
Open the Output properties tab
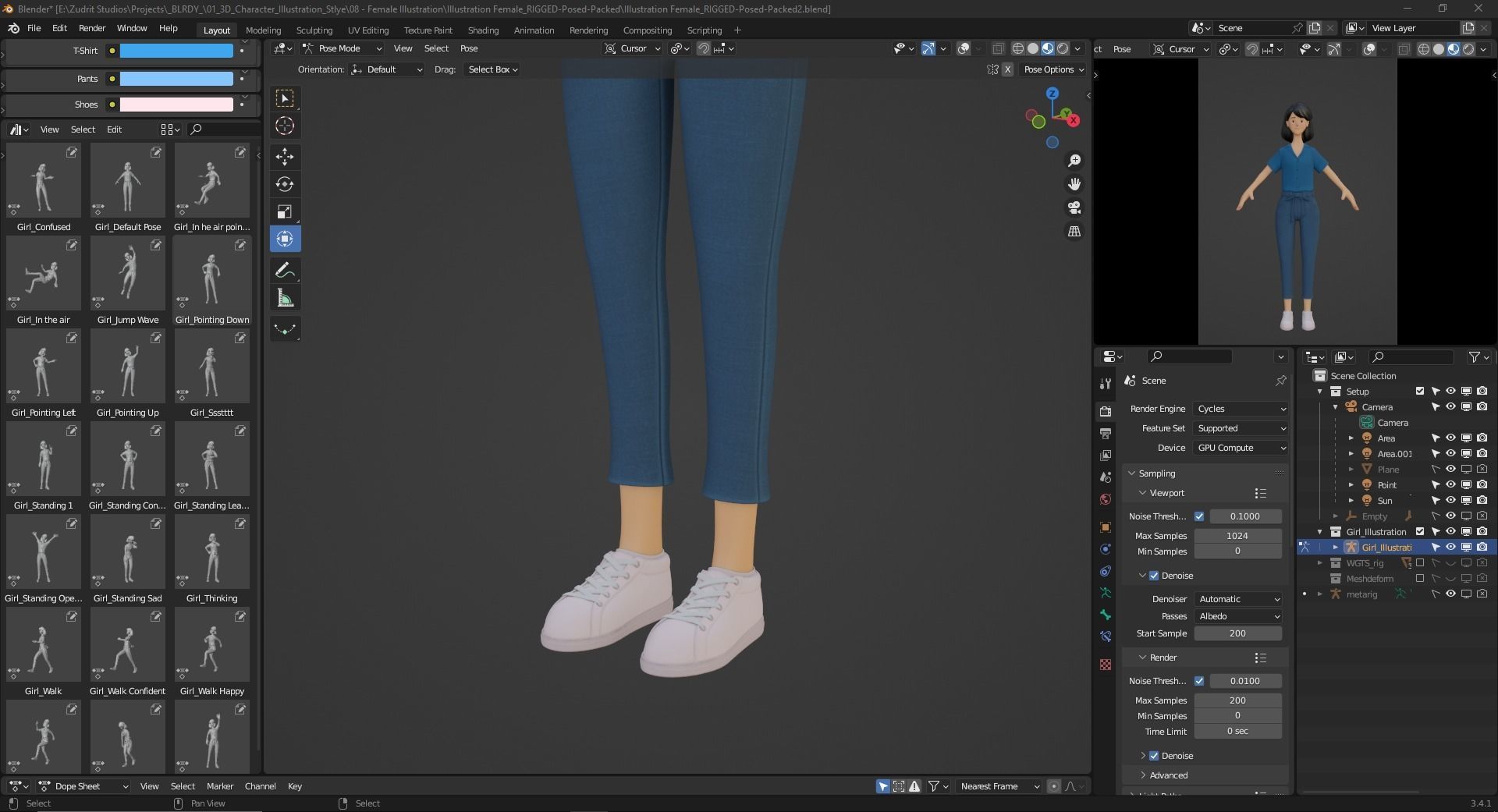[1106, 433]
